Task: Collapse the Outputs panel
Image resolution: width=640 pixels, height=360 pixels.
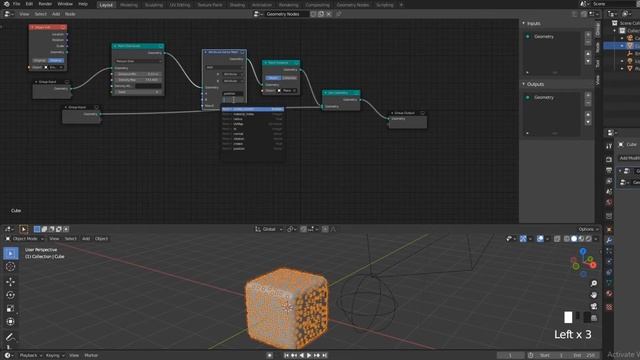Action: (524, 84)
